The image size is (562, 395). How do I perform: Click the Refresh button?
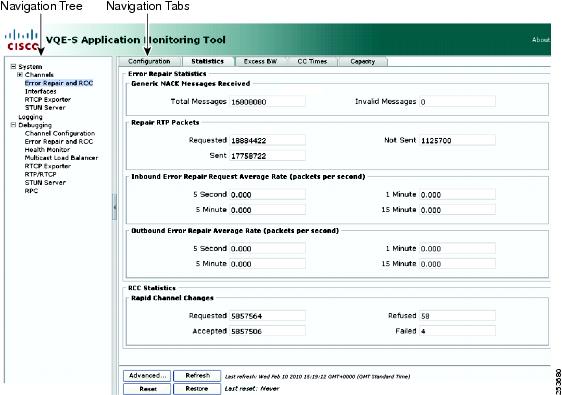197,376
